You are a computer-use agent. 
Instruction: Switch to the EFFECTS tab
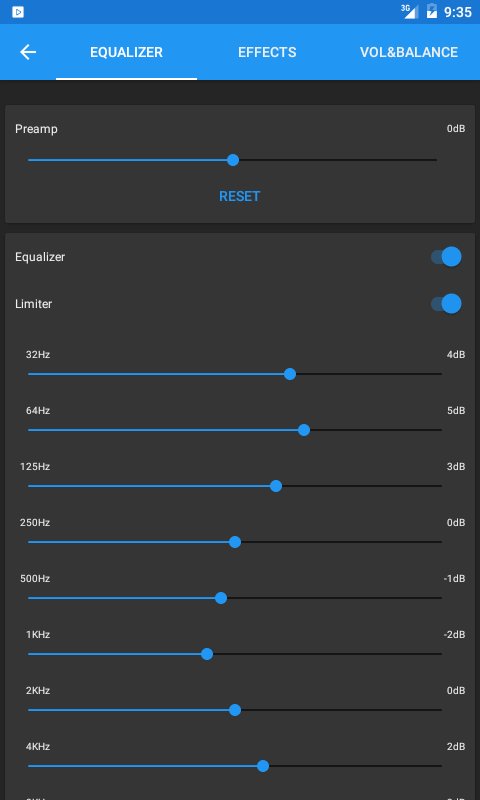pos(267,52)
